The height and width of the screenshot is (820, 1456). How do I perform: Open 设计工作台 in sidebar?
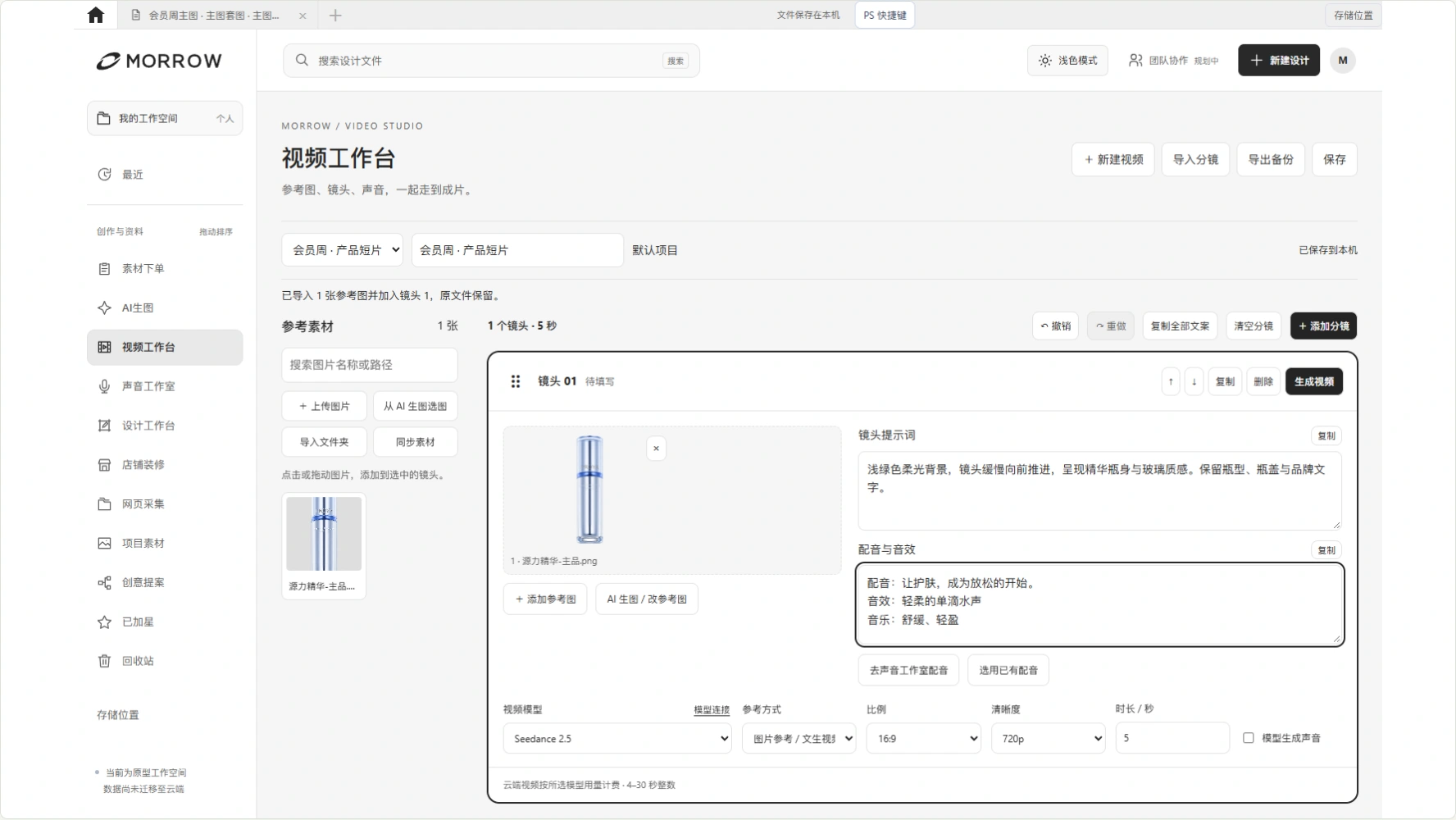pyautogui.click(x=165, y=426)
